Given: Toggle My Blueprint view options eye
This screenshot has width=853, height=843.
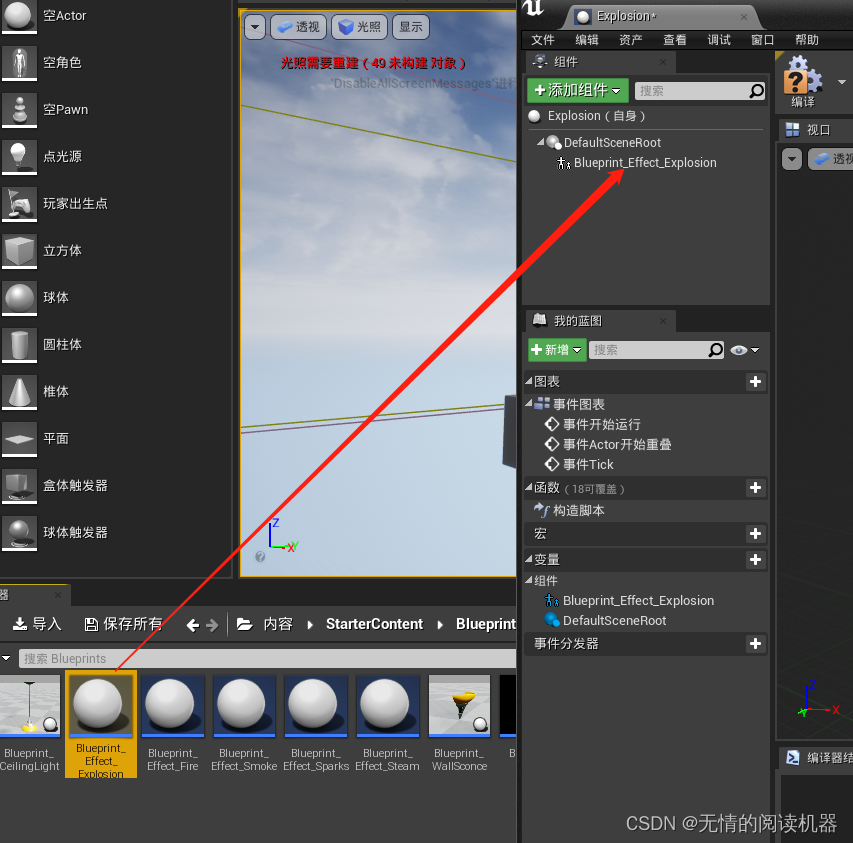Looking at the screenshot, I should (x=744, y=350).
